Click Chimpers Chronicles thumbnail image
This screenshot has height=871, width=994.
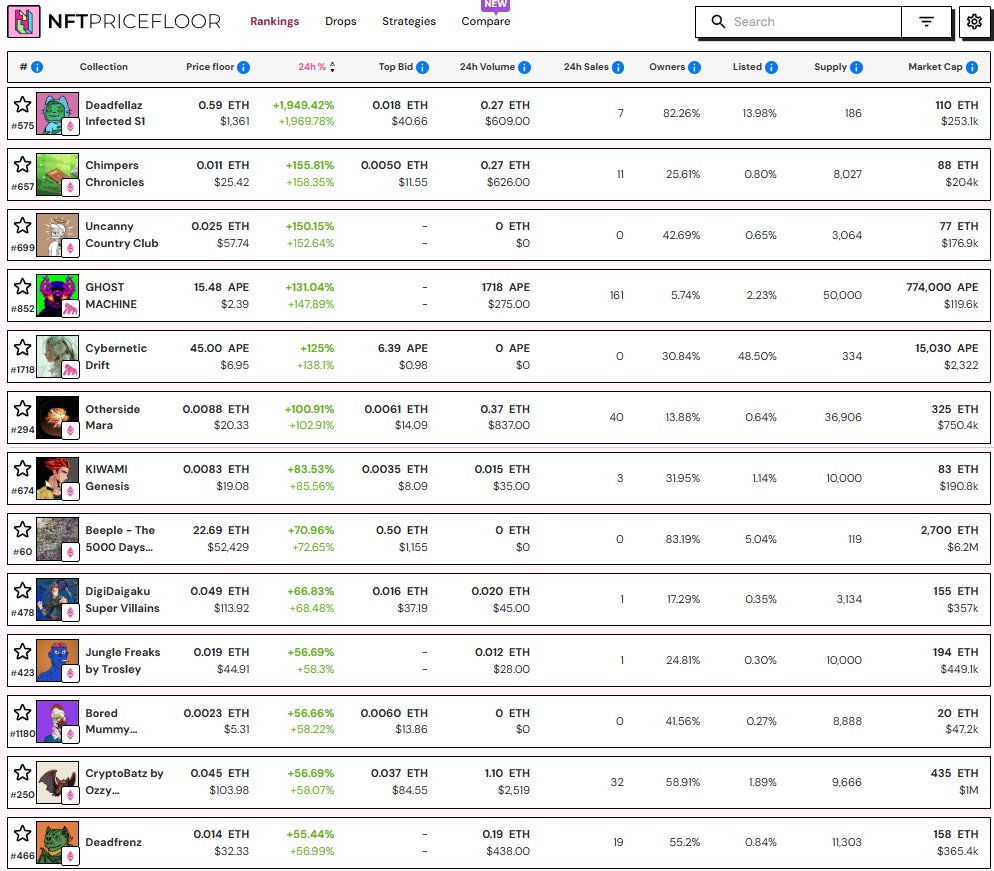[x=58, y=174]
